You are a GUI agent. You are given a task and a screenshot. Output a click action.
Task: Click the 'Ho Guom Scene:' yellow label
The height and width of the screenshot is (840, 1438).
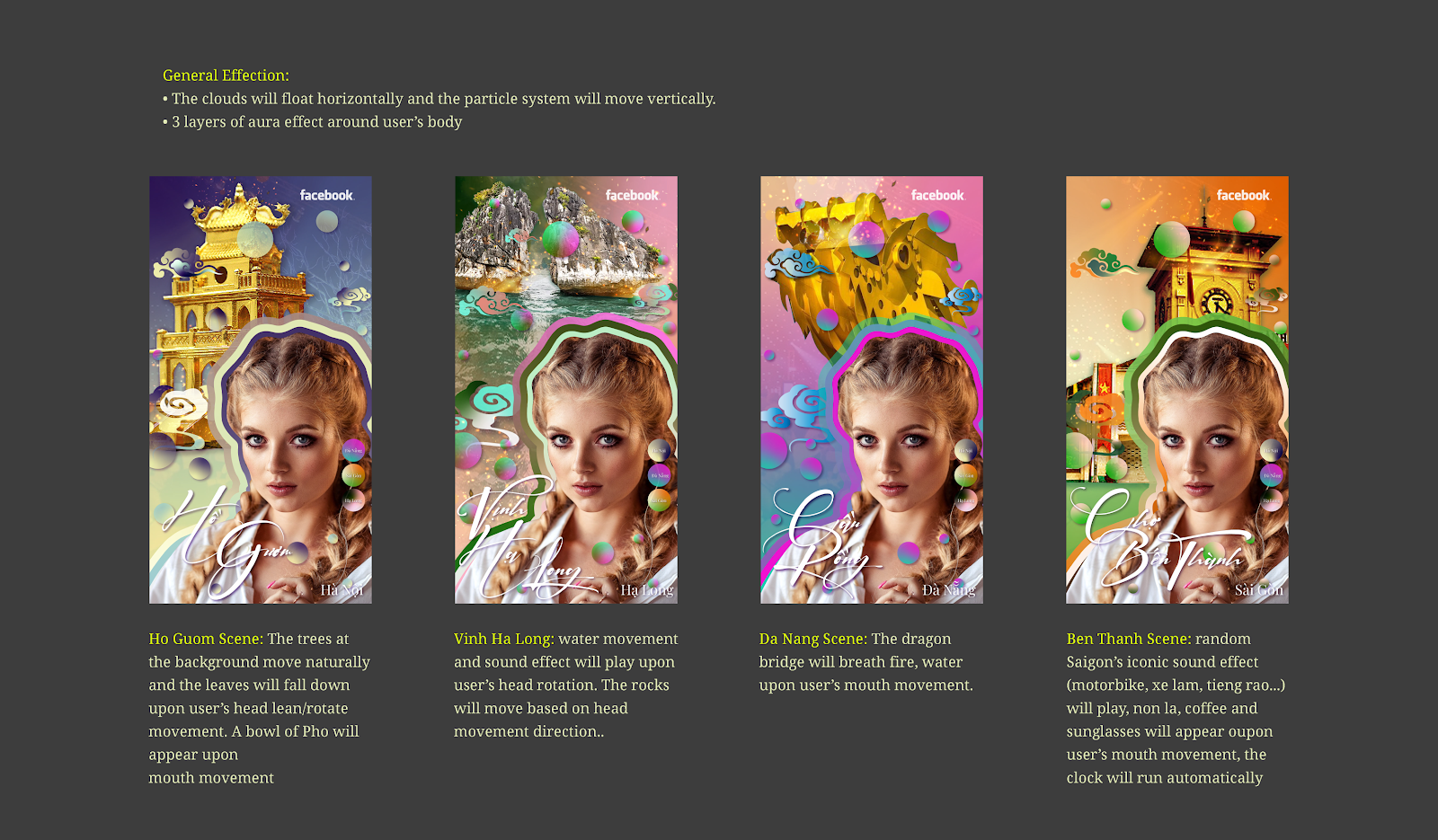(x=206, y=639)
